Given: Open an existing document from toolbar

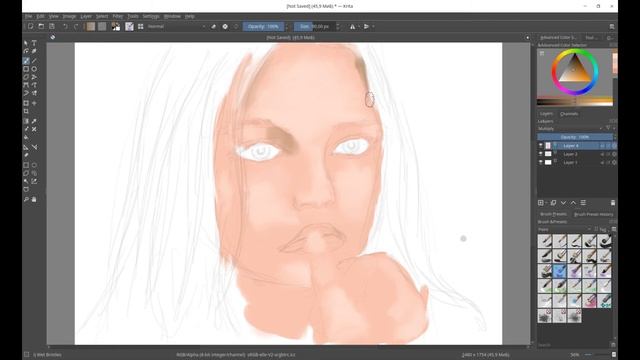Looking at the screenshot, I should 41,27.
